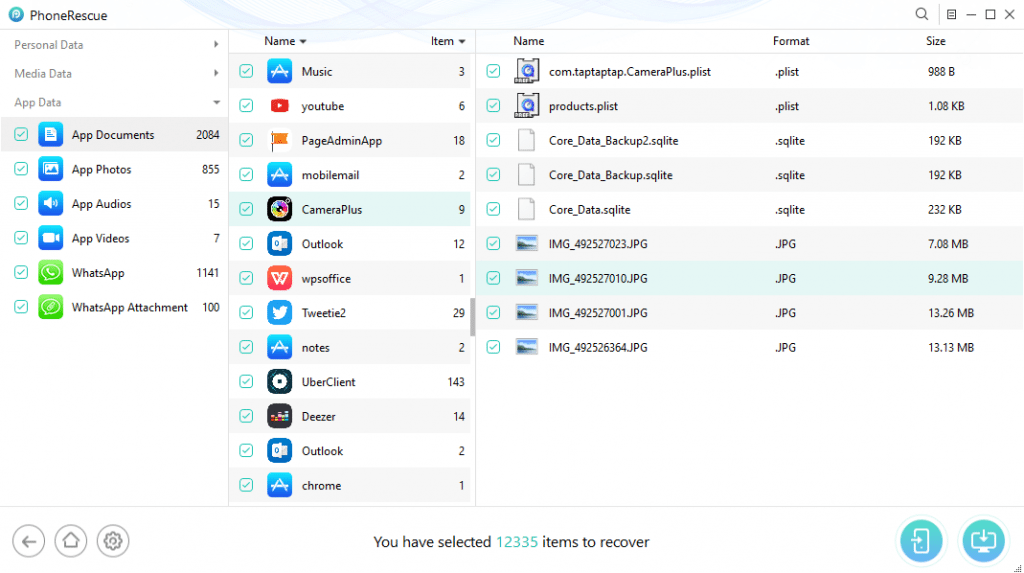1024x573 pixels.
Task: Uncheck the IMG_492527010.JPG checkbox
Action: (493, 278)
